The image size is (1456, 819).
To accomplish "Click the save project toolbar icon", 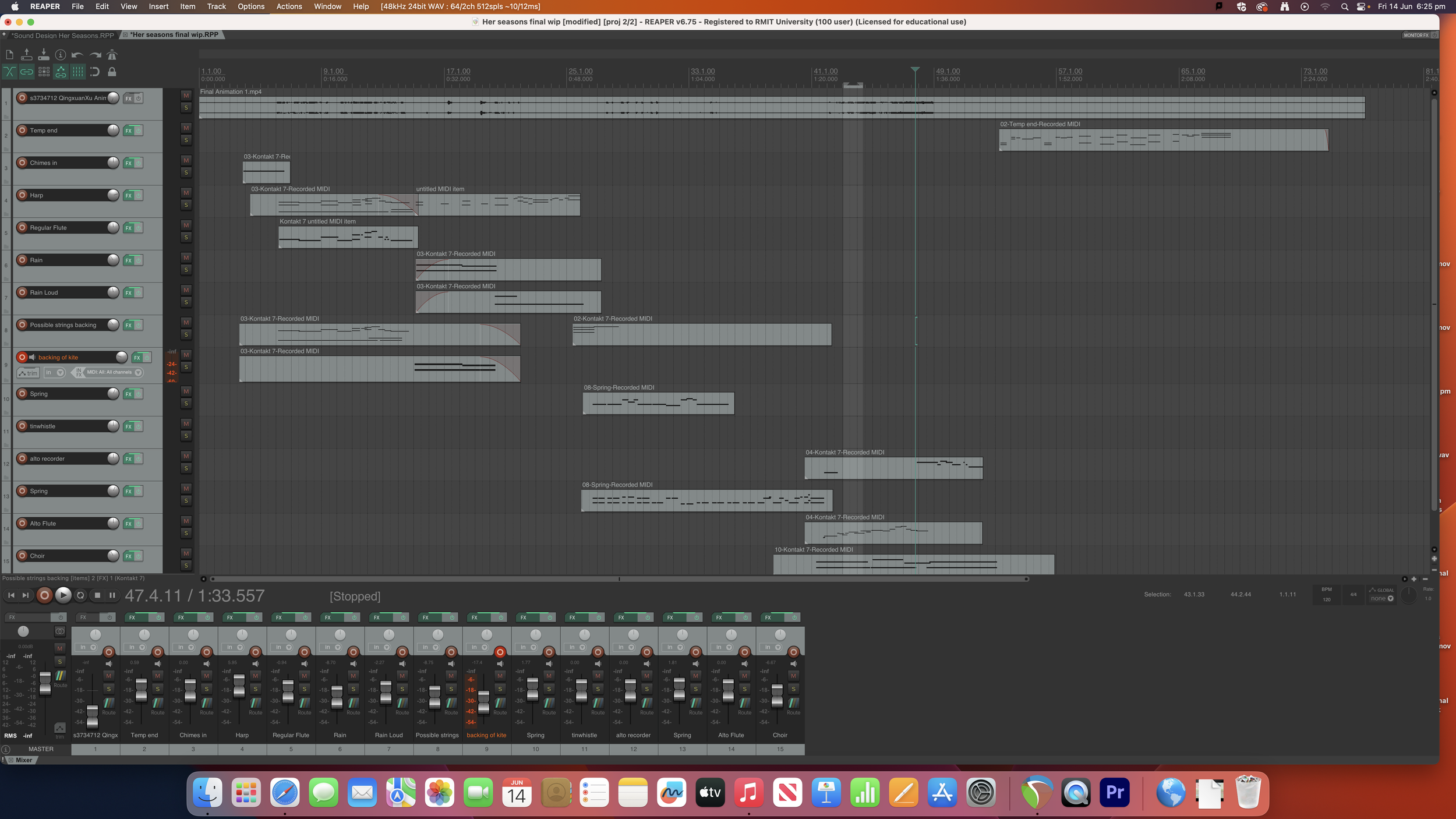I will point(44,55).
